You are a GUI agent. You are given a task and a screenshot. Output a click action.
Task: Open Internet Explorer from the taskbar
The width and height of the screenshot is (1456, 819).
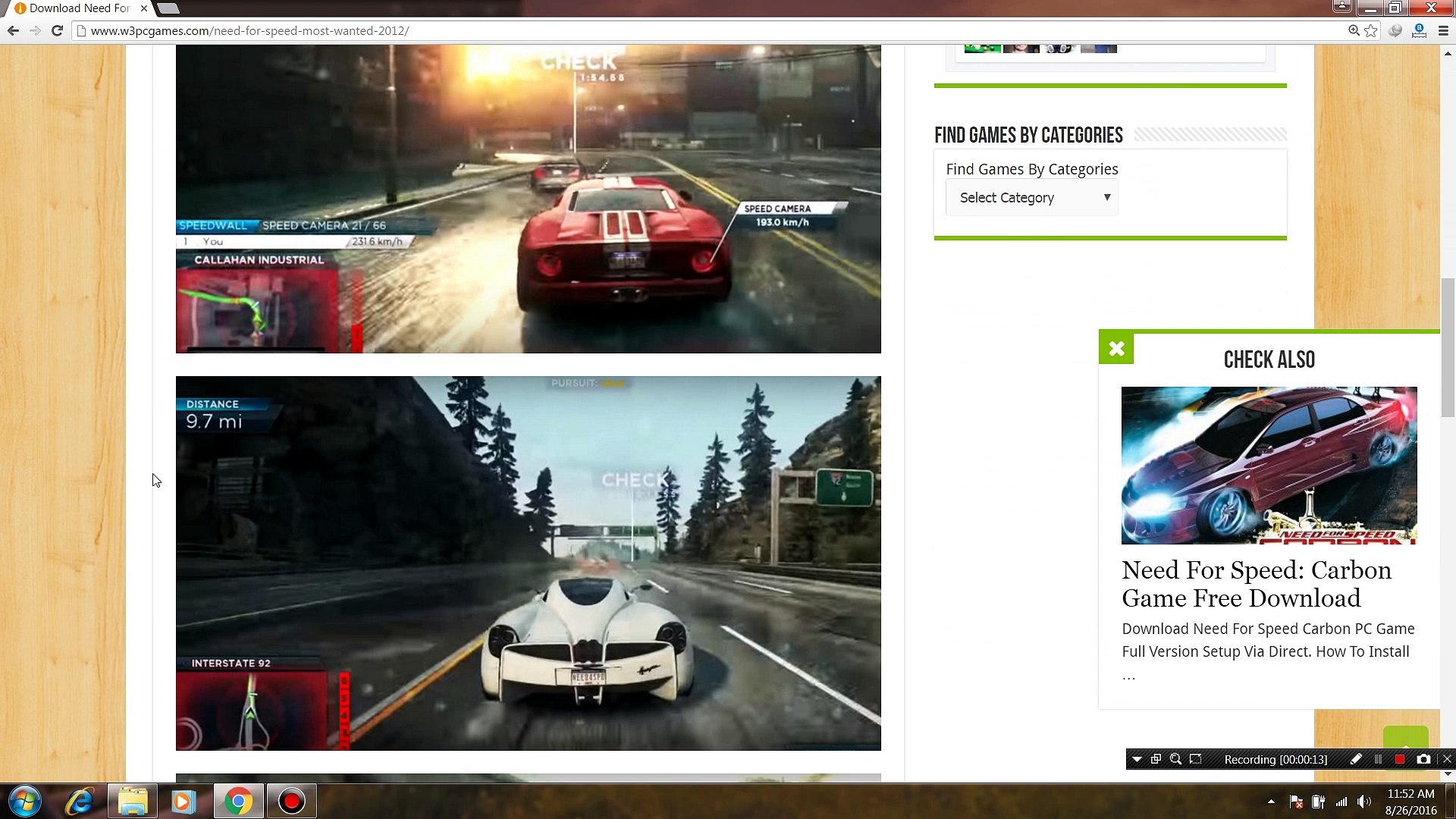coord(80,801)
